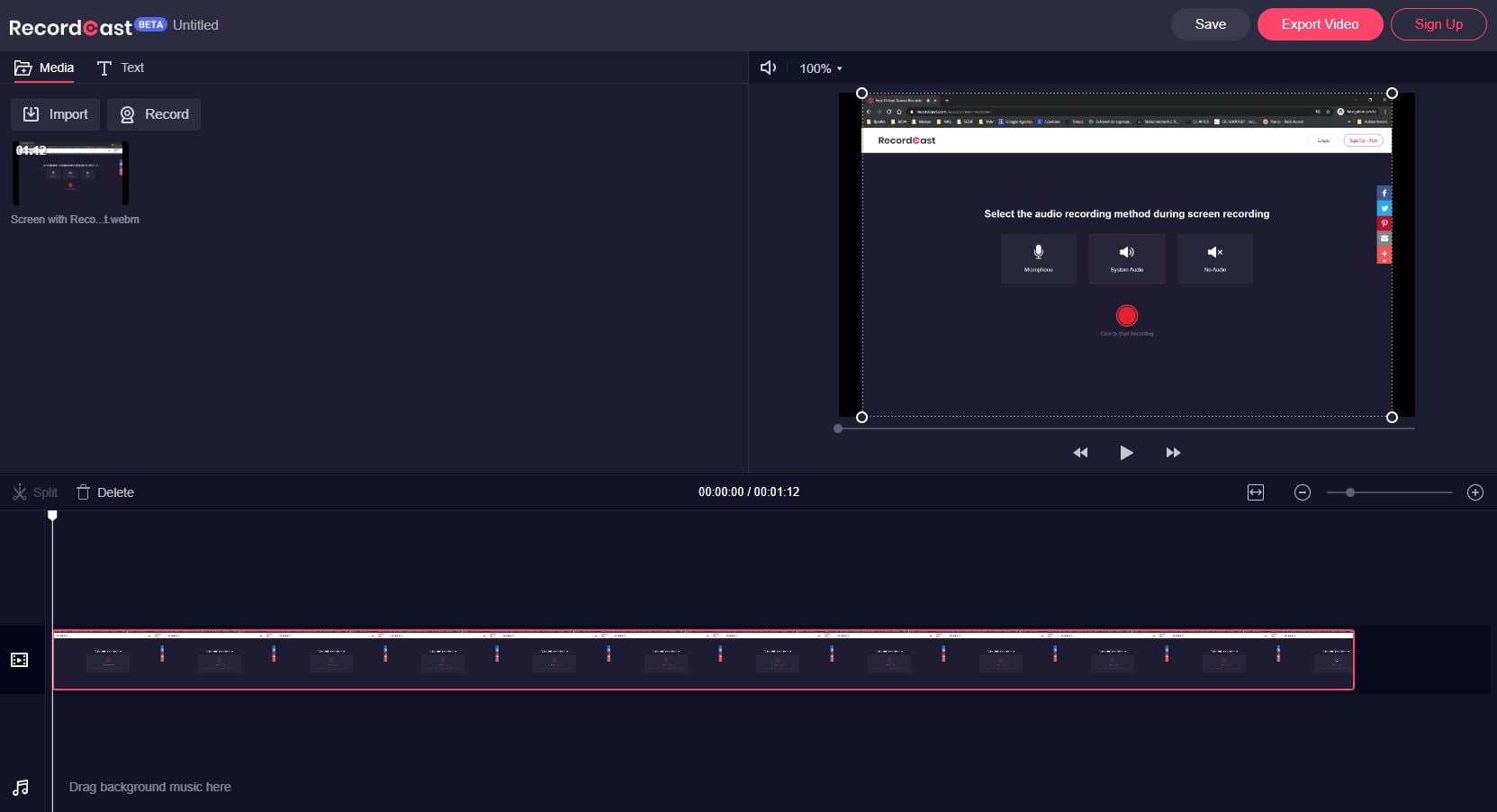Click the video track icon
Image resolution: width=1497 pixels, height=812 pixels.
click(x=20, y=660)
